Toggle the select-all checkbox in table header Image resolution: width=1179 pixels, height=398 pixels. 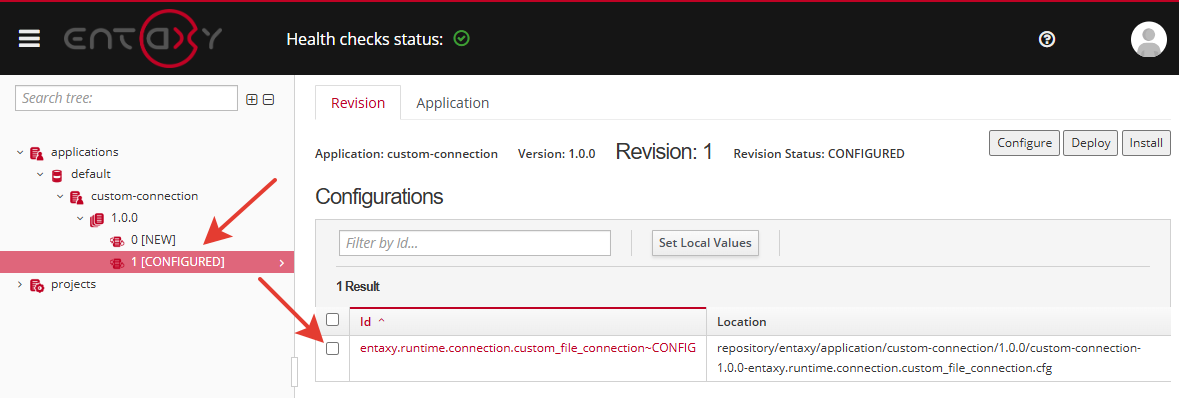332,320
